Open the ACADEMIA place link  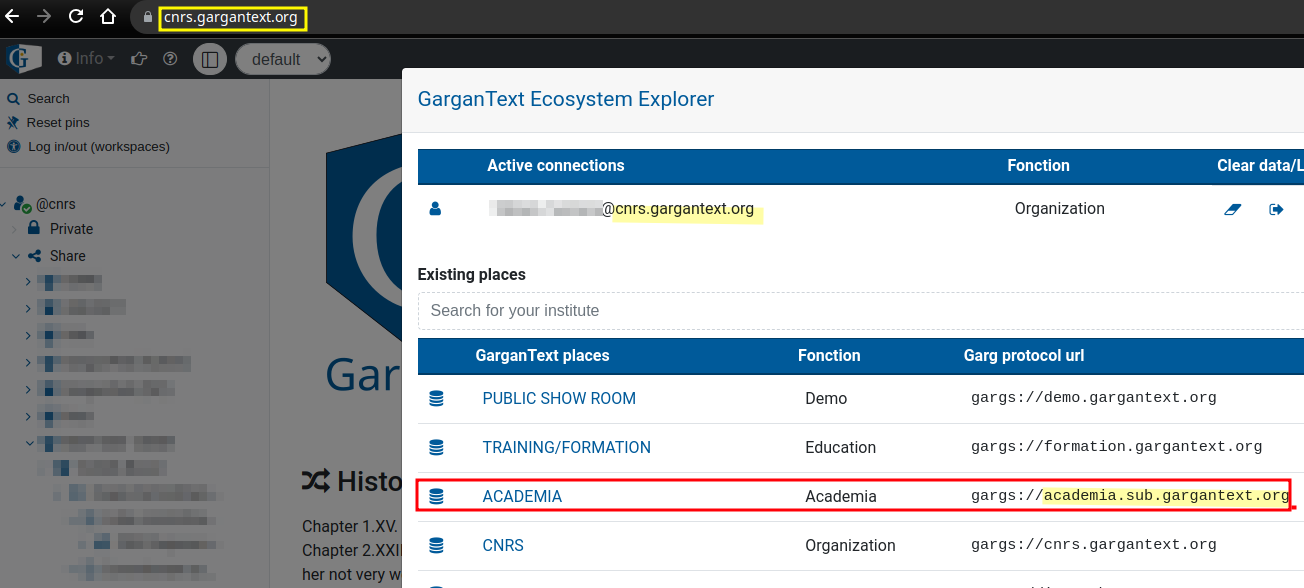pyautogui.click(x=522, y=496)
